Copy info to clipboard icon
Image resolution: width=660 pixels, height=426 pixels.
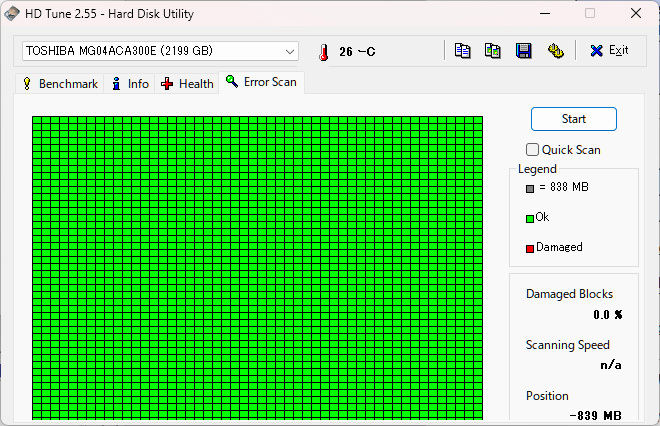point(463,51)
